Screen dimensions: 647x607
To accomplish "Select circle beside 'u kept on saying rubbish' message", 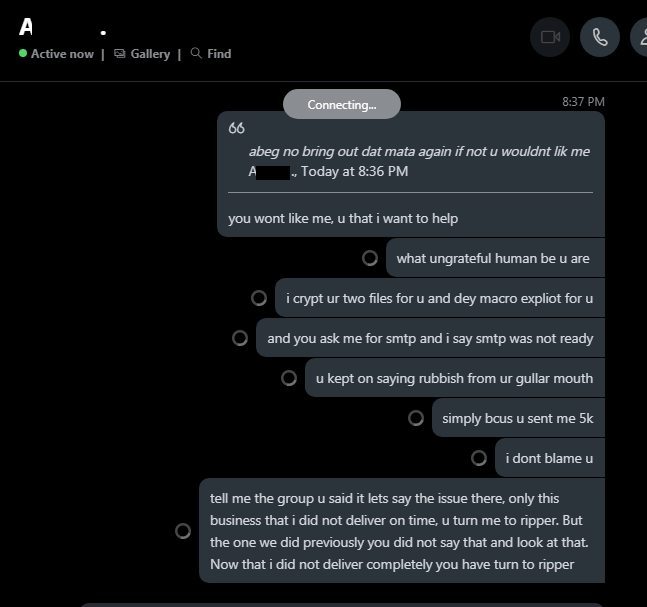I will click(289, 378).
